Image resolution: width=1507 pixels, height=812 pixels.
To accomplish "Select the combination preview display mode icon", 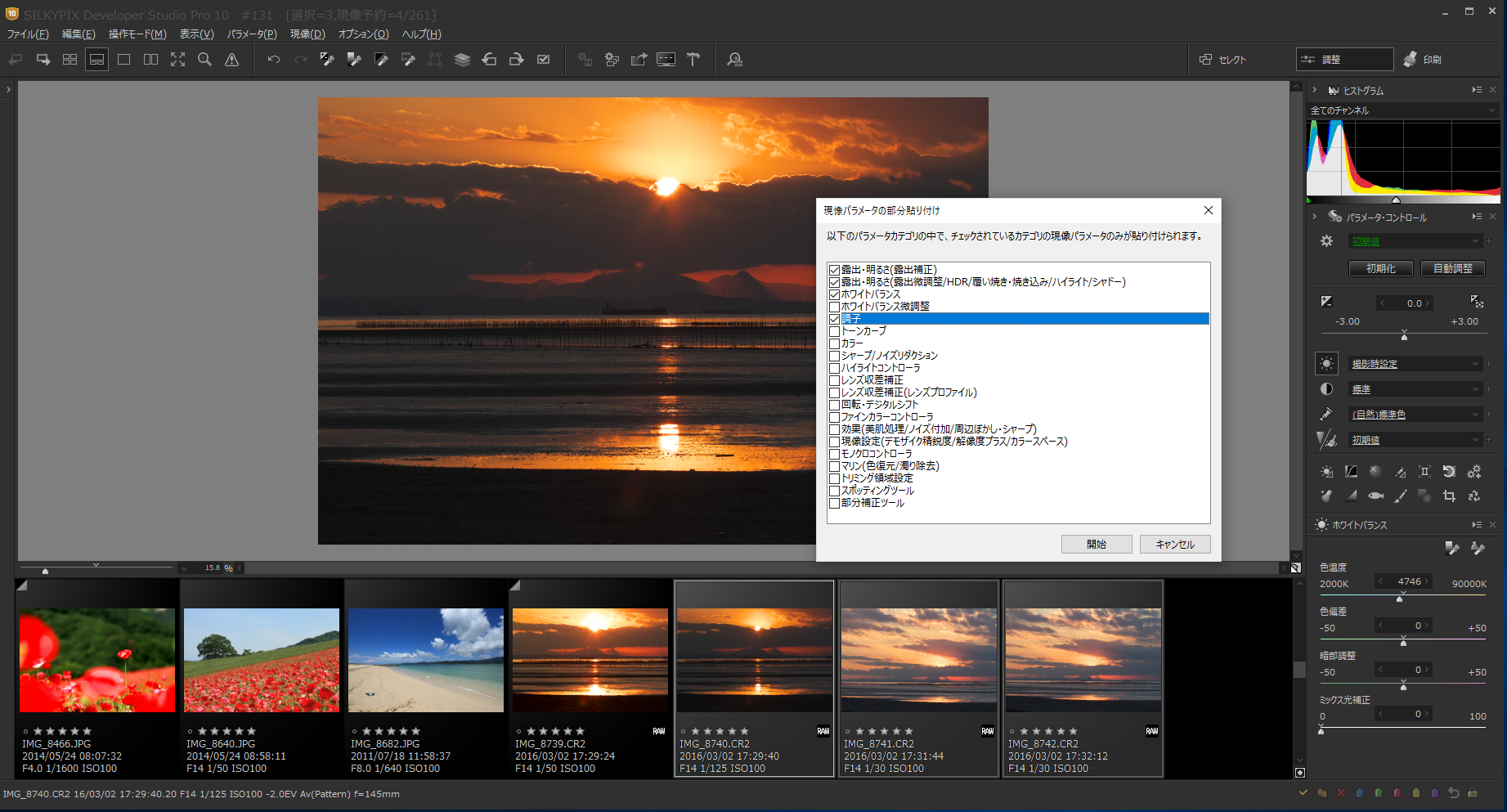I will pyautogui.click(x=96, y=60).
